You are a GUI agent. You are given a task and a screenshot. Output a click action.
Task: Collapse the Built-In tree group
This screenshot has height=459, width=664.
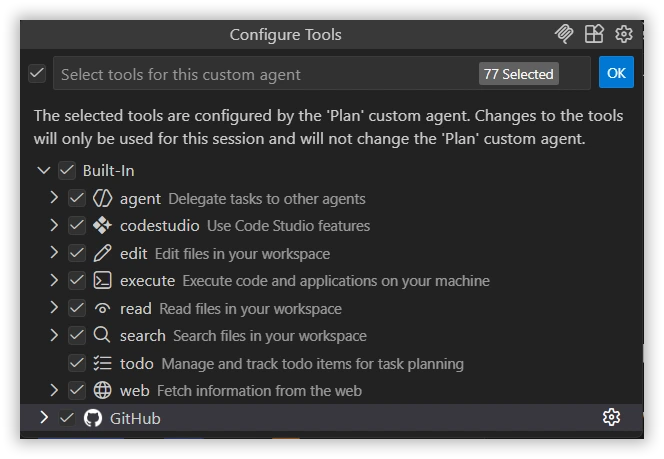coord(43,171)
